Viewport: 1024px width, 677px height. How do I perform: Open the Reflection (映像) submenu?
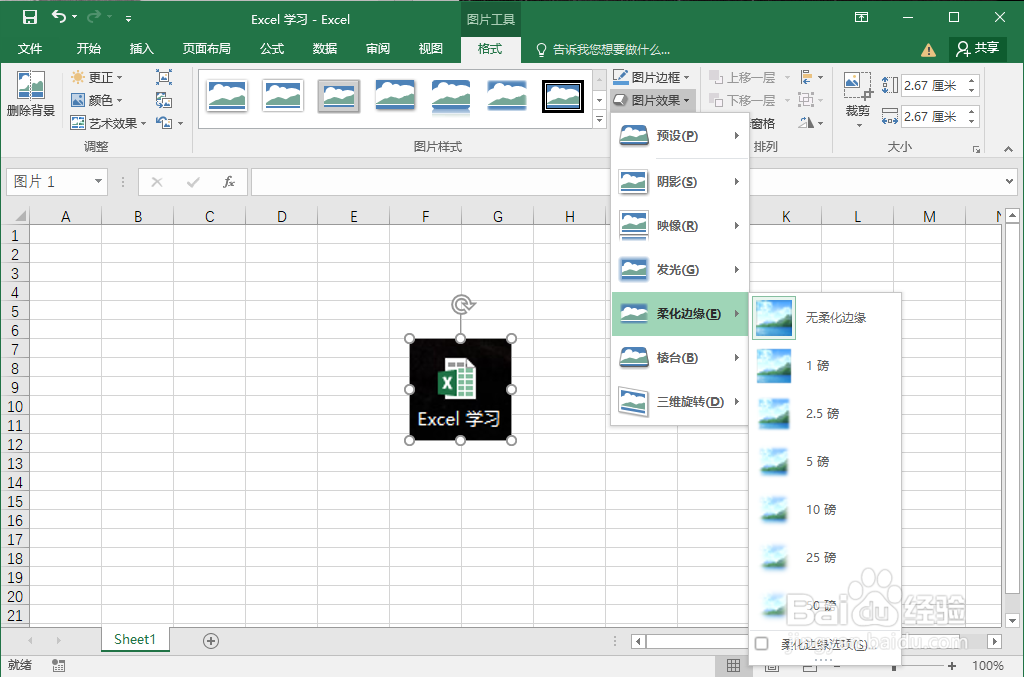pos(679,226)
